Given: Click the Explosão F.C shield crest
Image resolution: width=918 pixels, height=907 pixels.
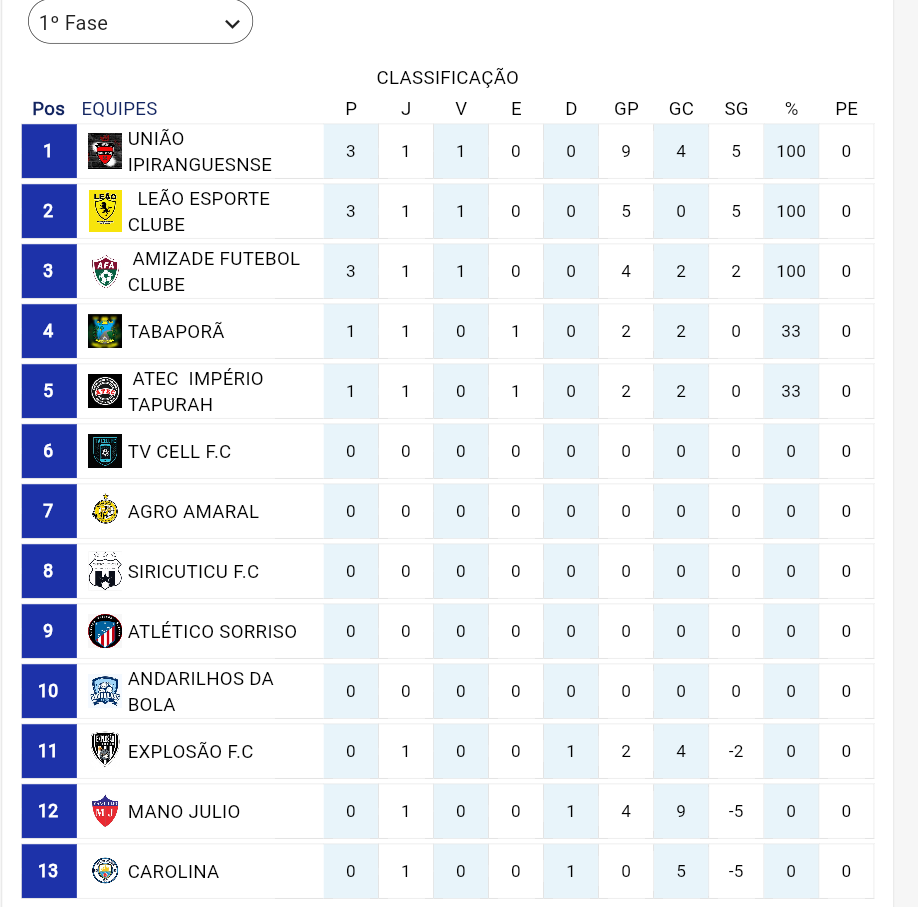Looking at the screenshot, I should click(x=105, y=751).
